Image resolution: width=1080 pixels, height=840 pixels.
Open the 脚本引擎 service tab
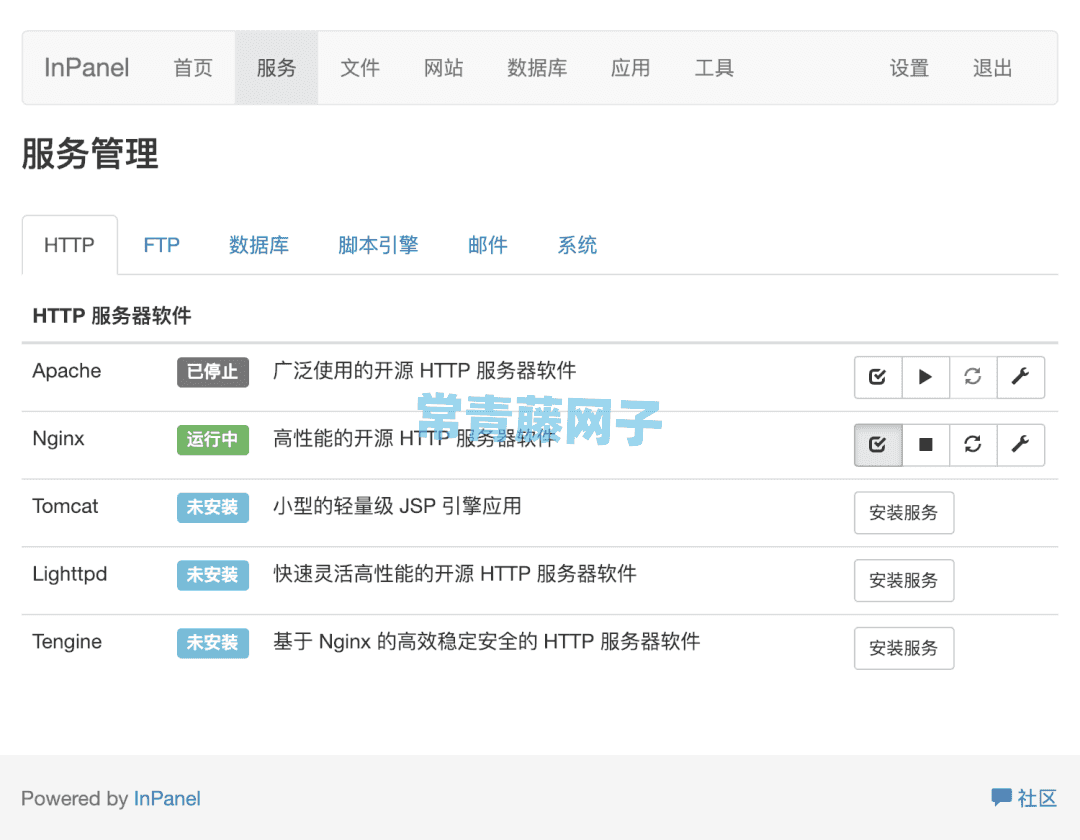pyautogui.click(x=378, y=244)
